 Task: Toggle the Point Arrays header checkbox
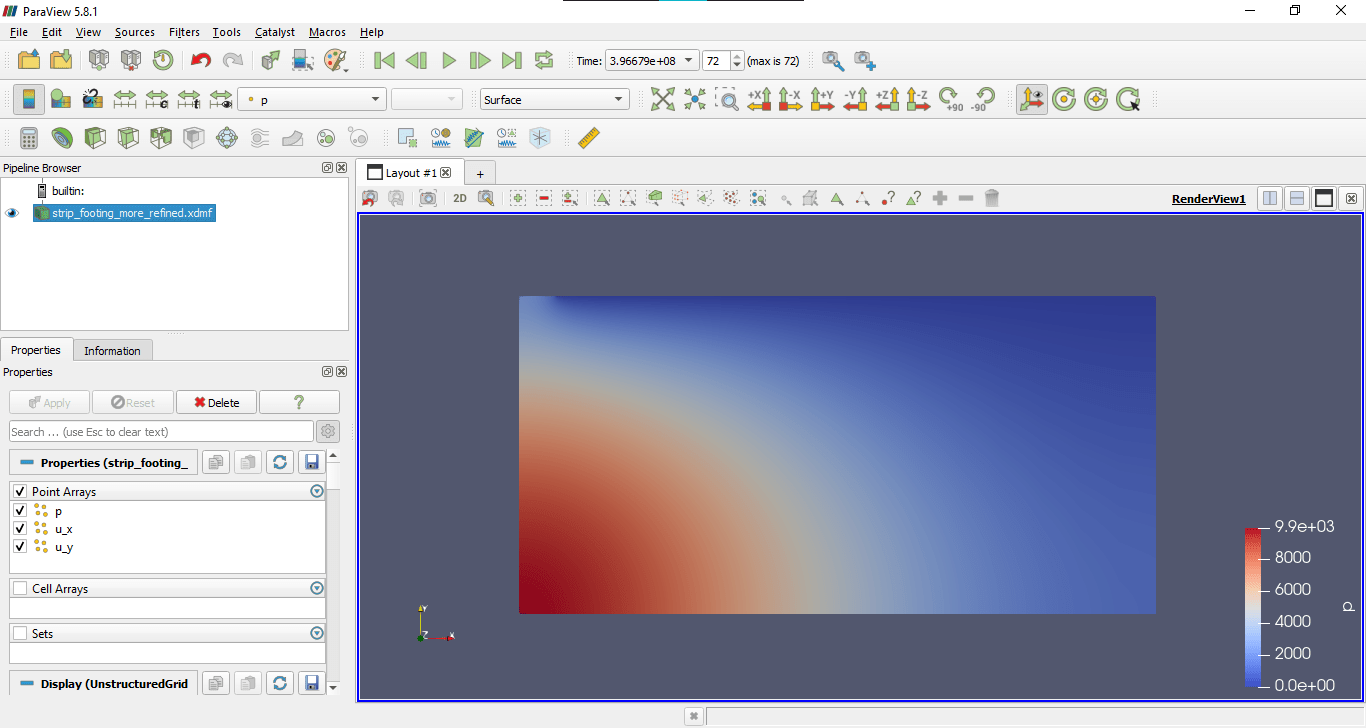coord(19,492)
